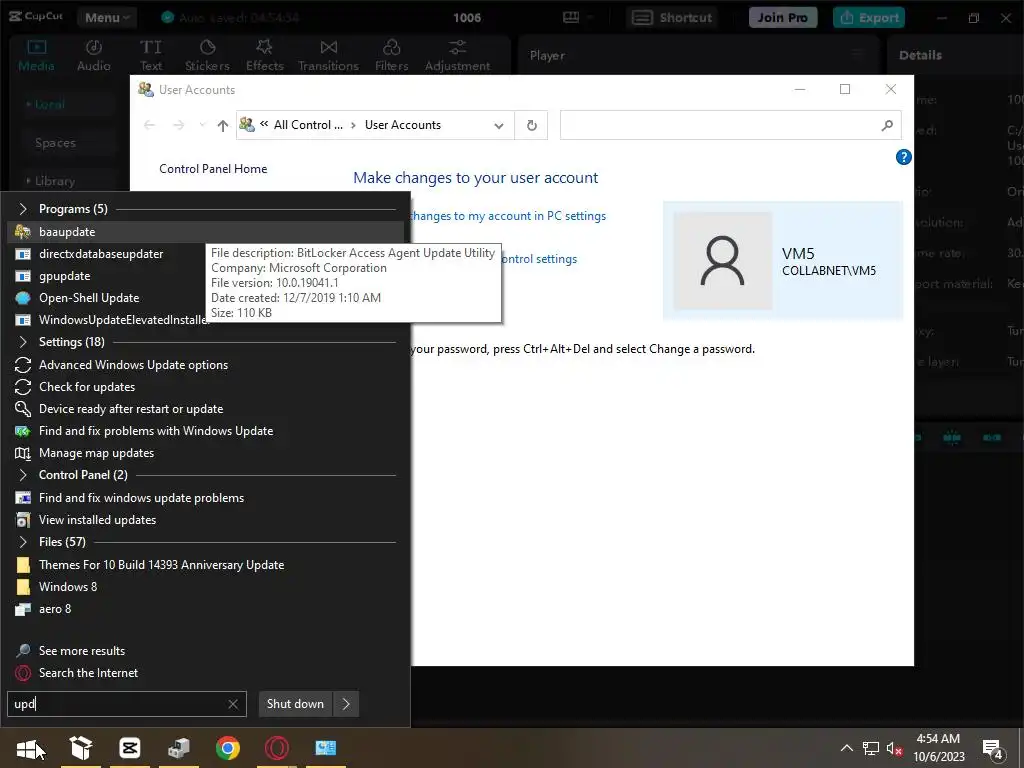Open the CapCut Transitions tab
The width and height of the screenshot is (1024, 768).
click(x=328, y=56)
